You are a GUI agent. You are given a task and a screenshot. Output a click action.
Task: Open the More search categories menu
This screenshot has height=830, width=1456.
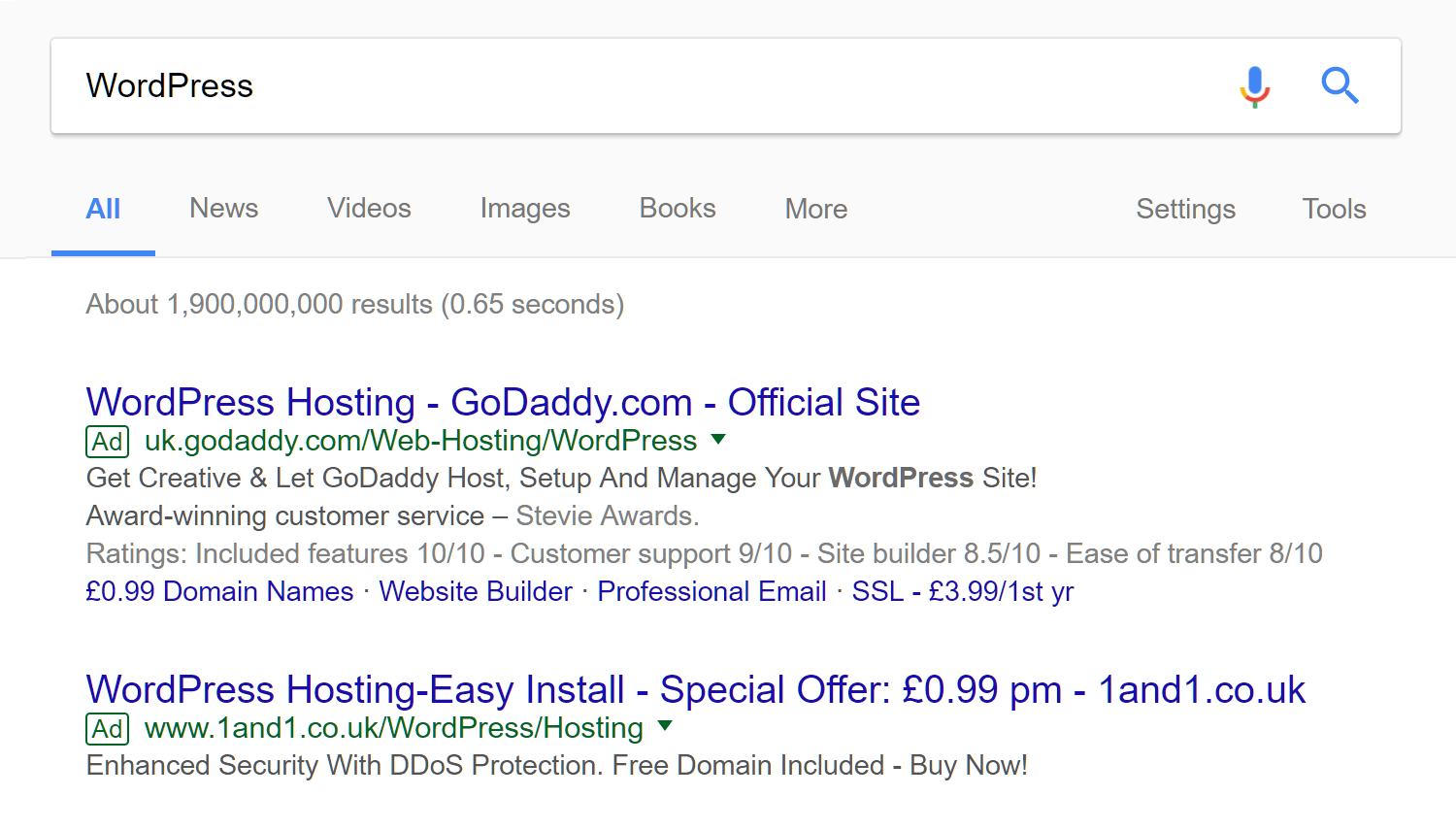[x=816, y=209]
